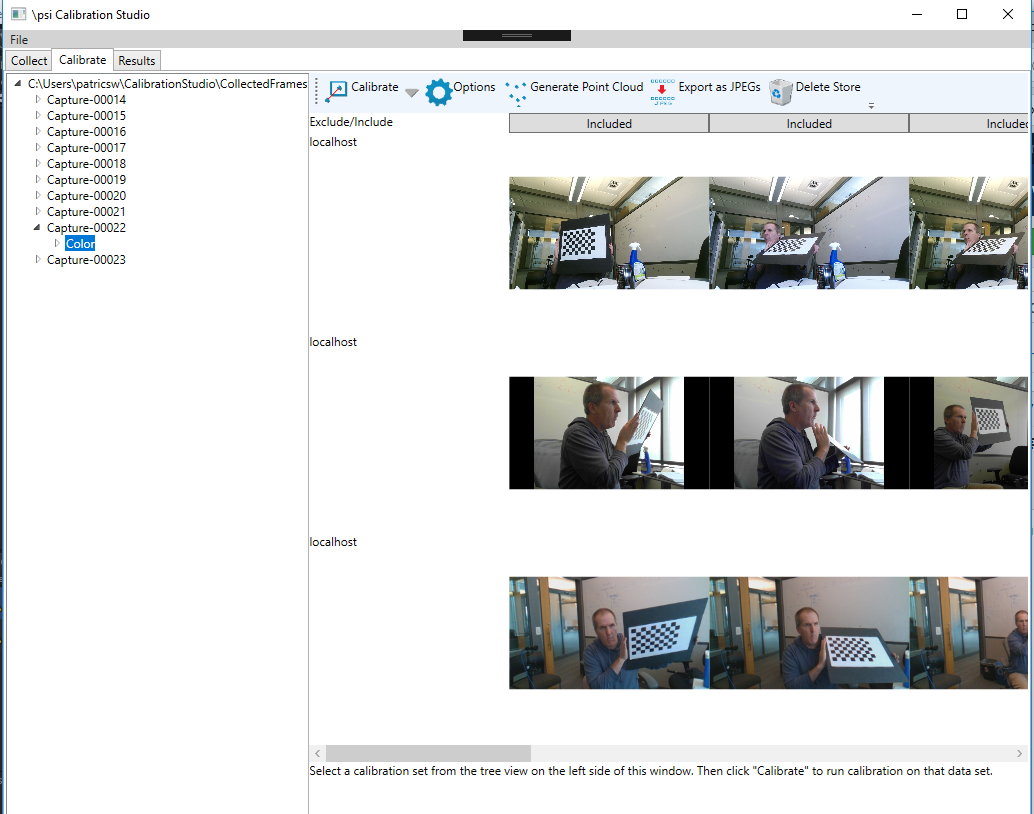
Task: Click the Generate Point Cloud label
Action: click(586, 87)
